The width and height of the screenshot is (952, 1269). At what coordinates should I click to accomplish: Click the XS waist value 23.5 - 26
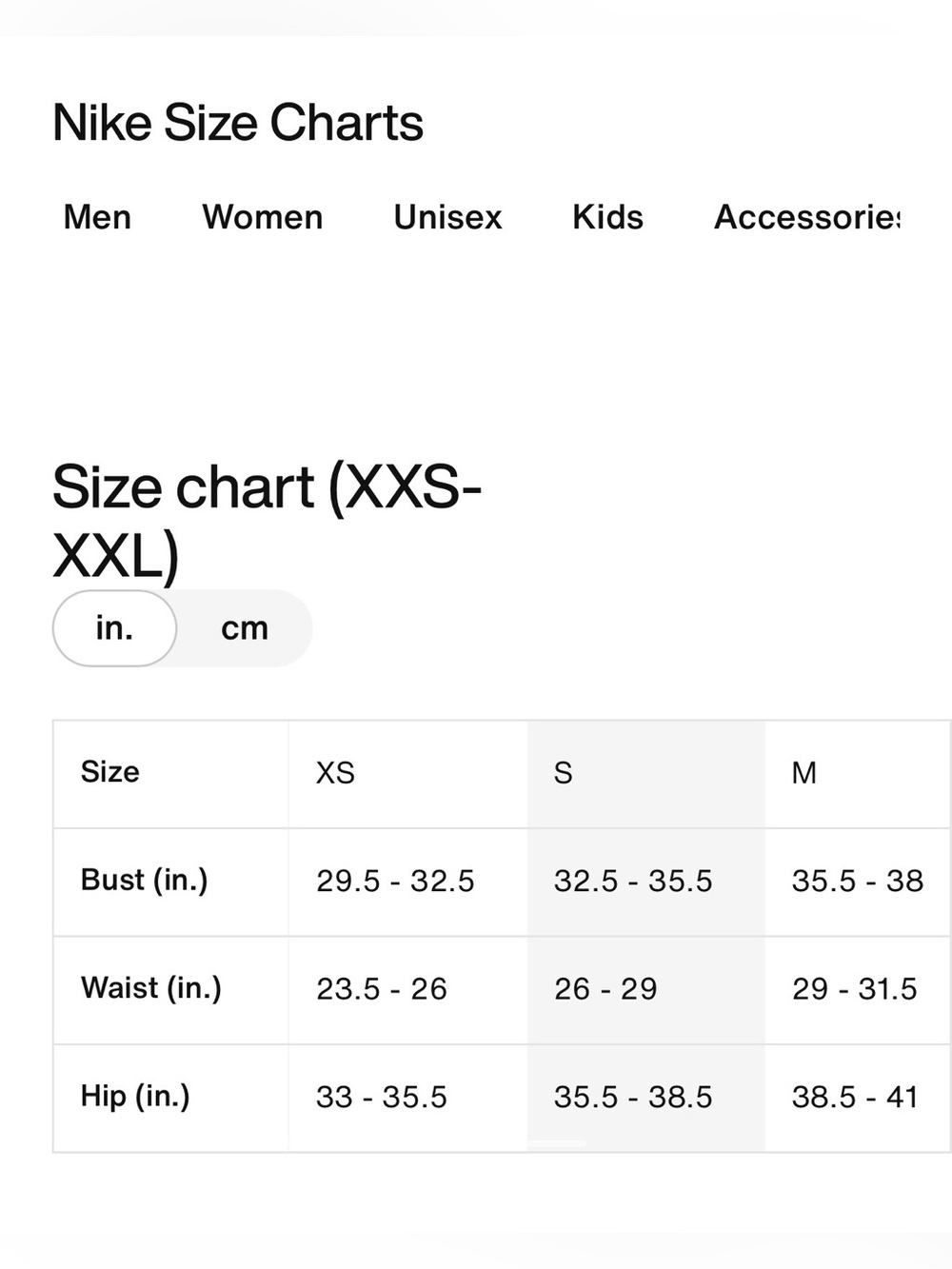pos(382,989)
